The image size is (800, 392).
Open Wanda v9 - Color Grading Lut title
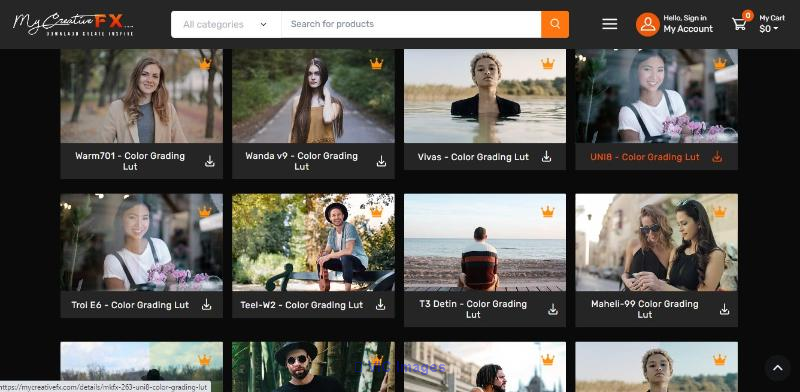pos(302,161)
